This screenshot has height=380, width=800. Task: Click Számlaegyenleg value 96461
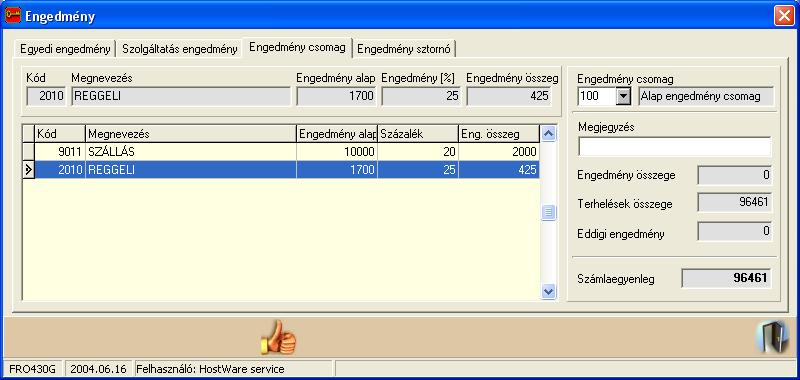coord(727,278)
